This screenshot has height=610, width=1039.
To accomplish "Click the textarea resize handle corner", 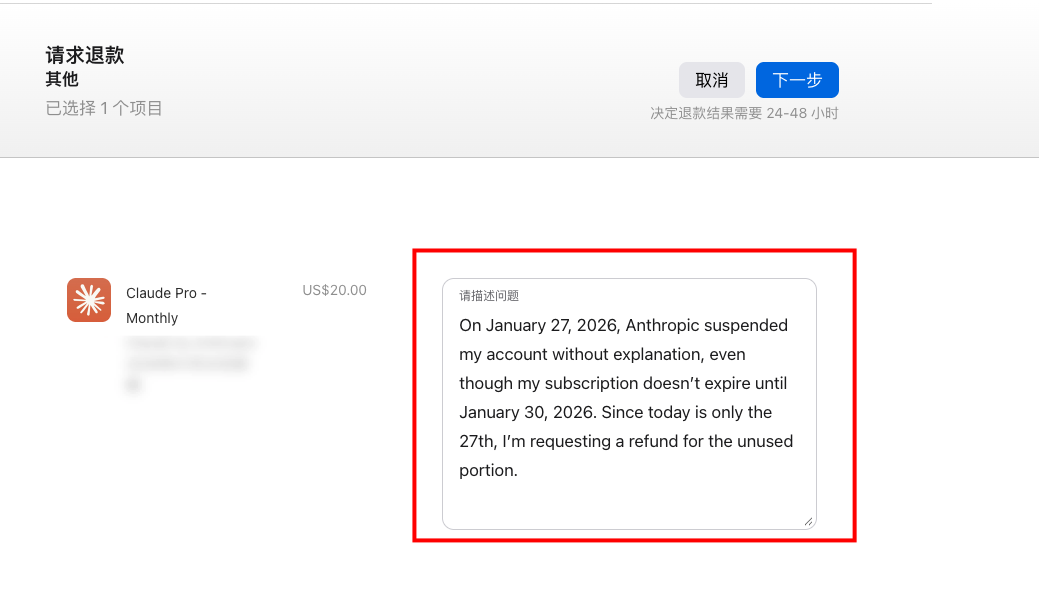I will point(808,521).
